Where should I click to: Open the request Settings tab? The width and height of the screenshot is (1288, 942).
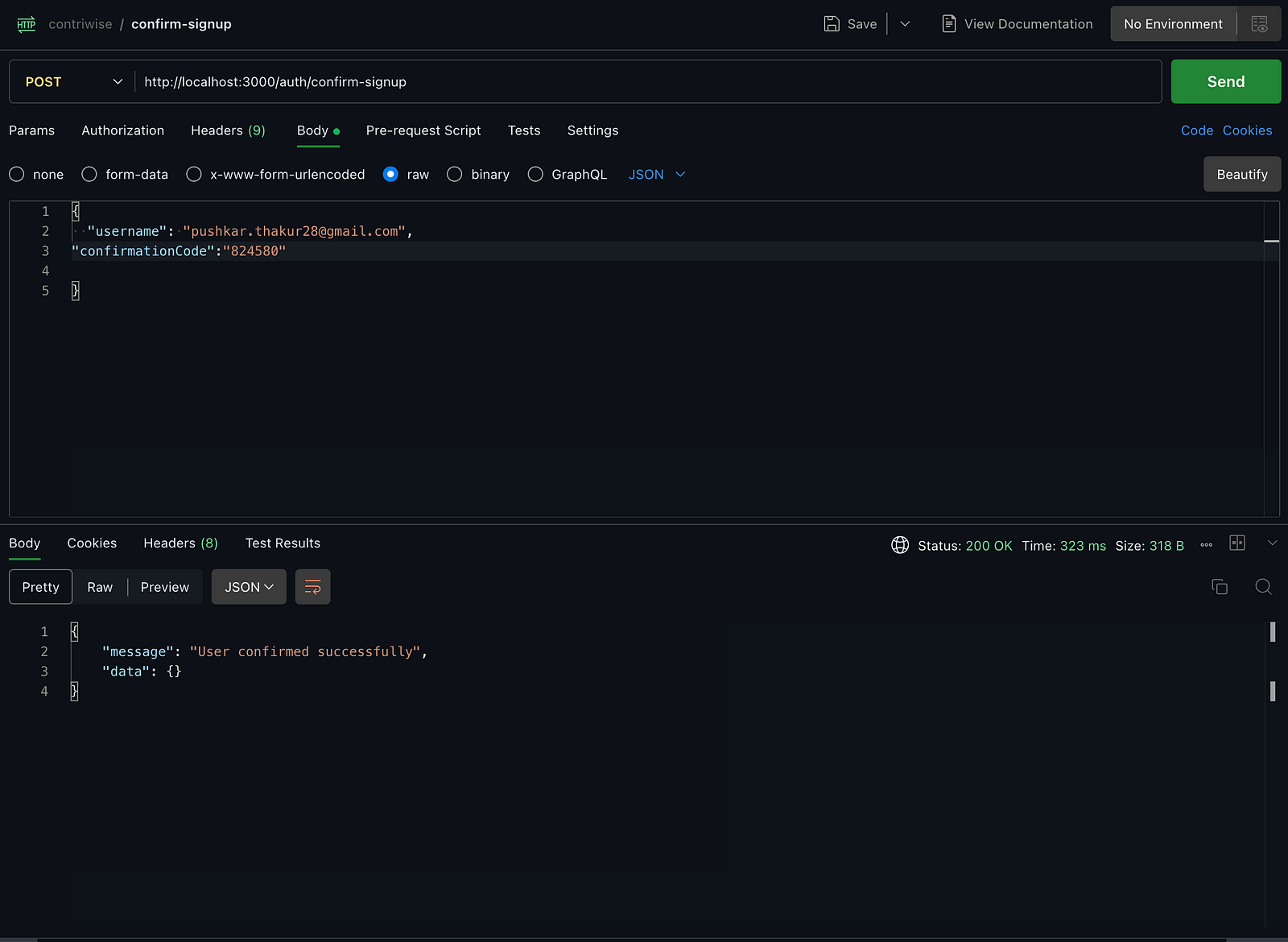[593, 130]
